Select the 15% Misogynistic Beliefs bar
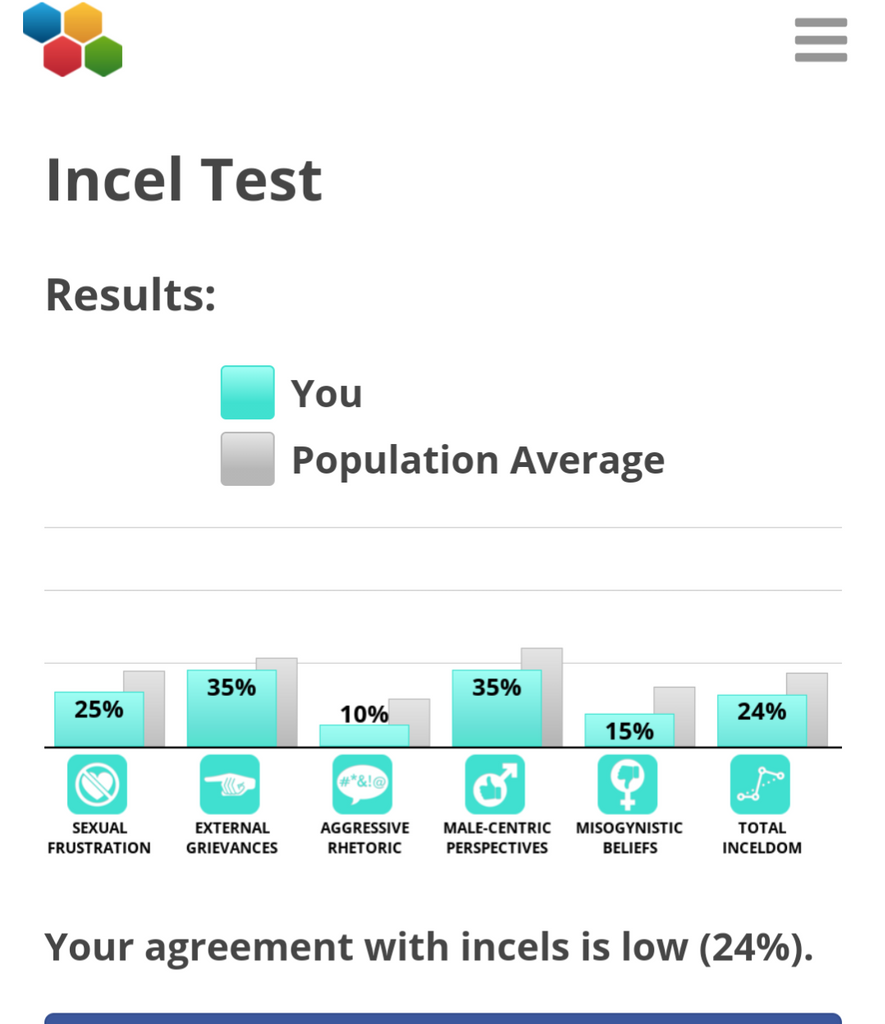885x1024 pixels. click(x=630, y=730)
